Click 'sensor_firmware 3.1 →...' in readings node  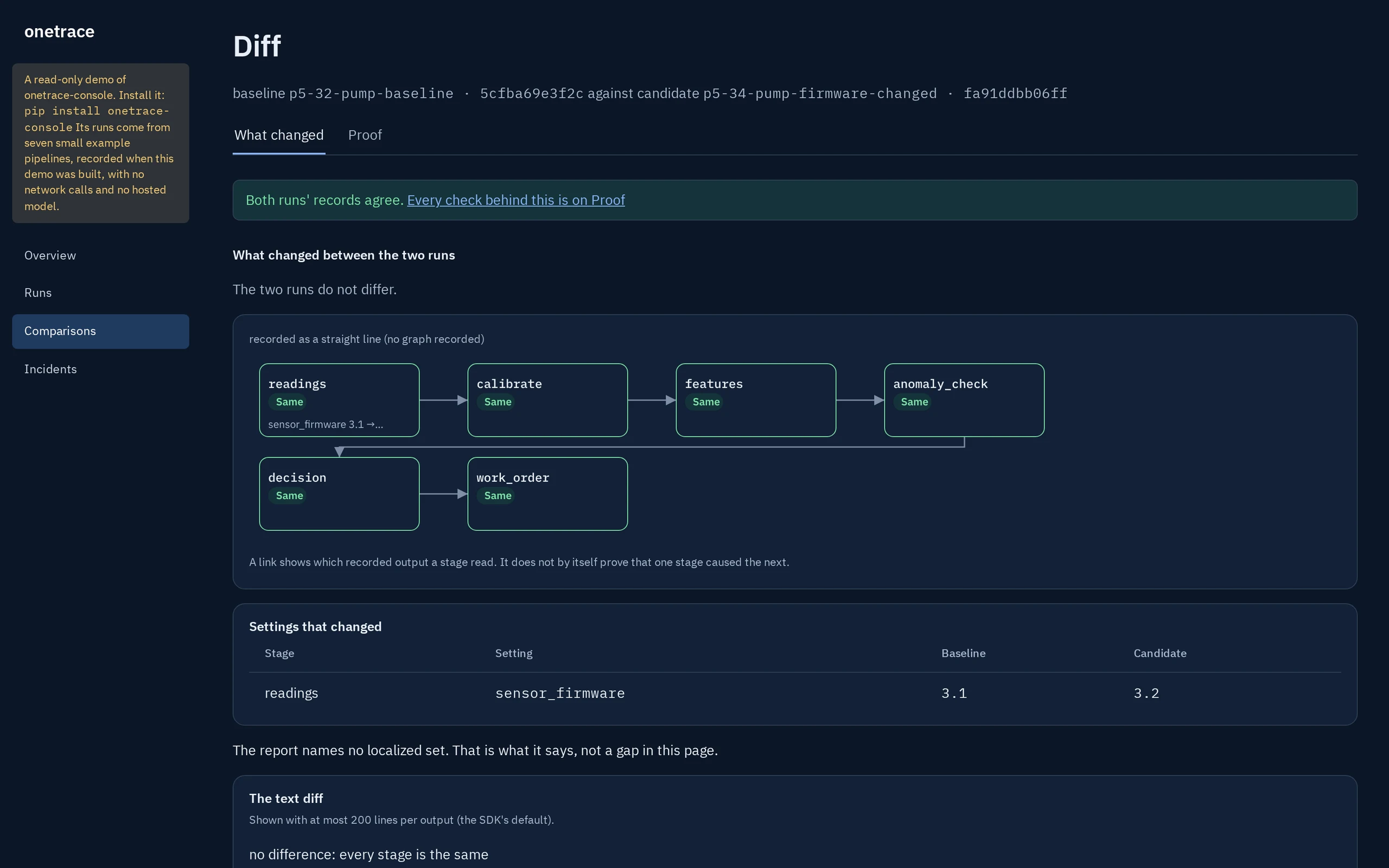pyautogui.click(x=326, y=424)
